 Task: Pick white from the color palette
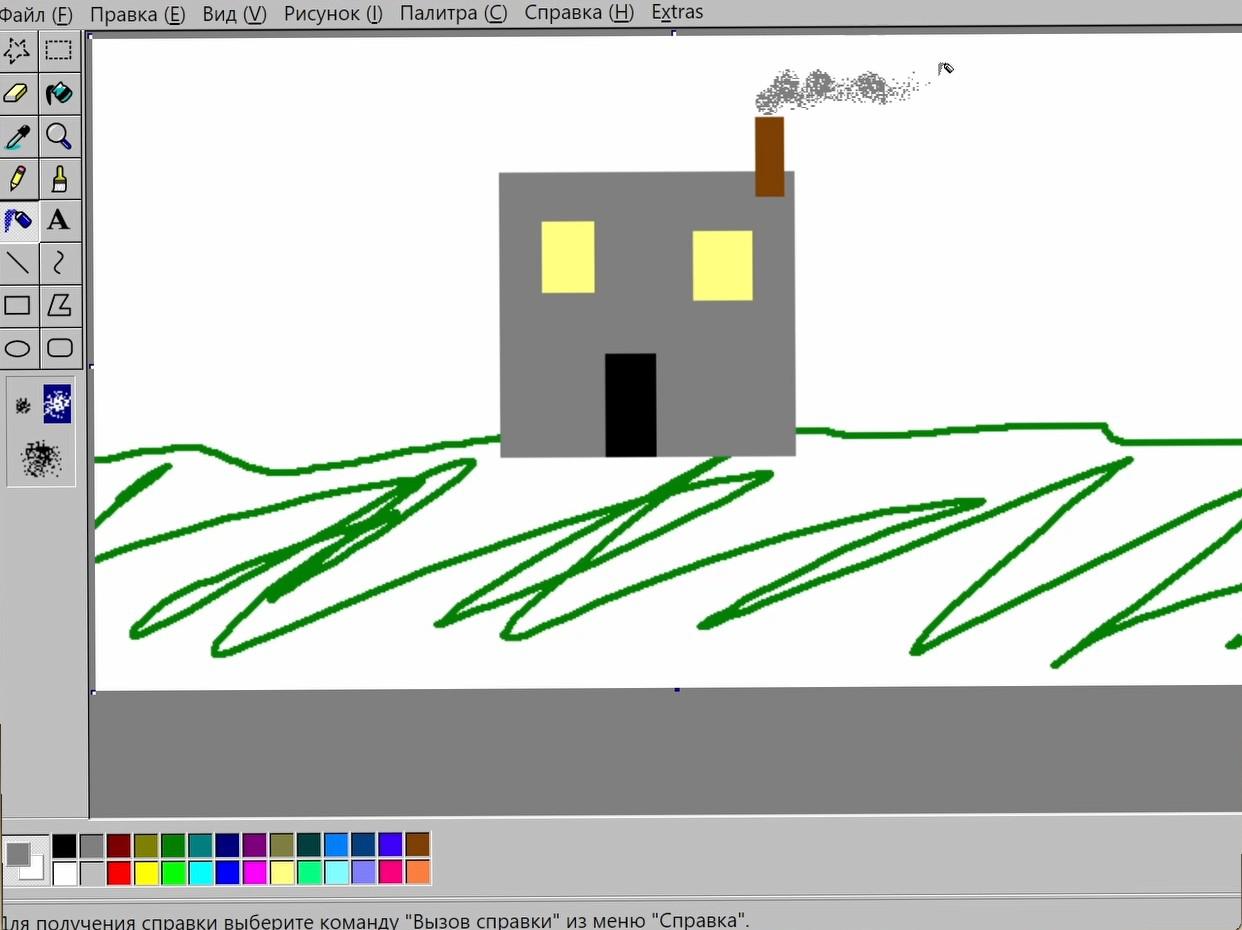coord(65,872)
